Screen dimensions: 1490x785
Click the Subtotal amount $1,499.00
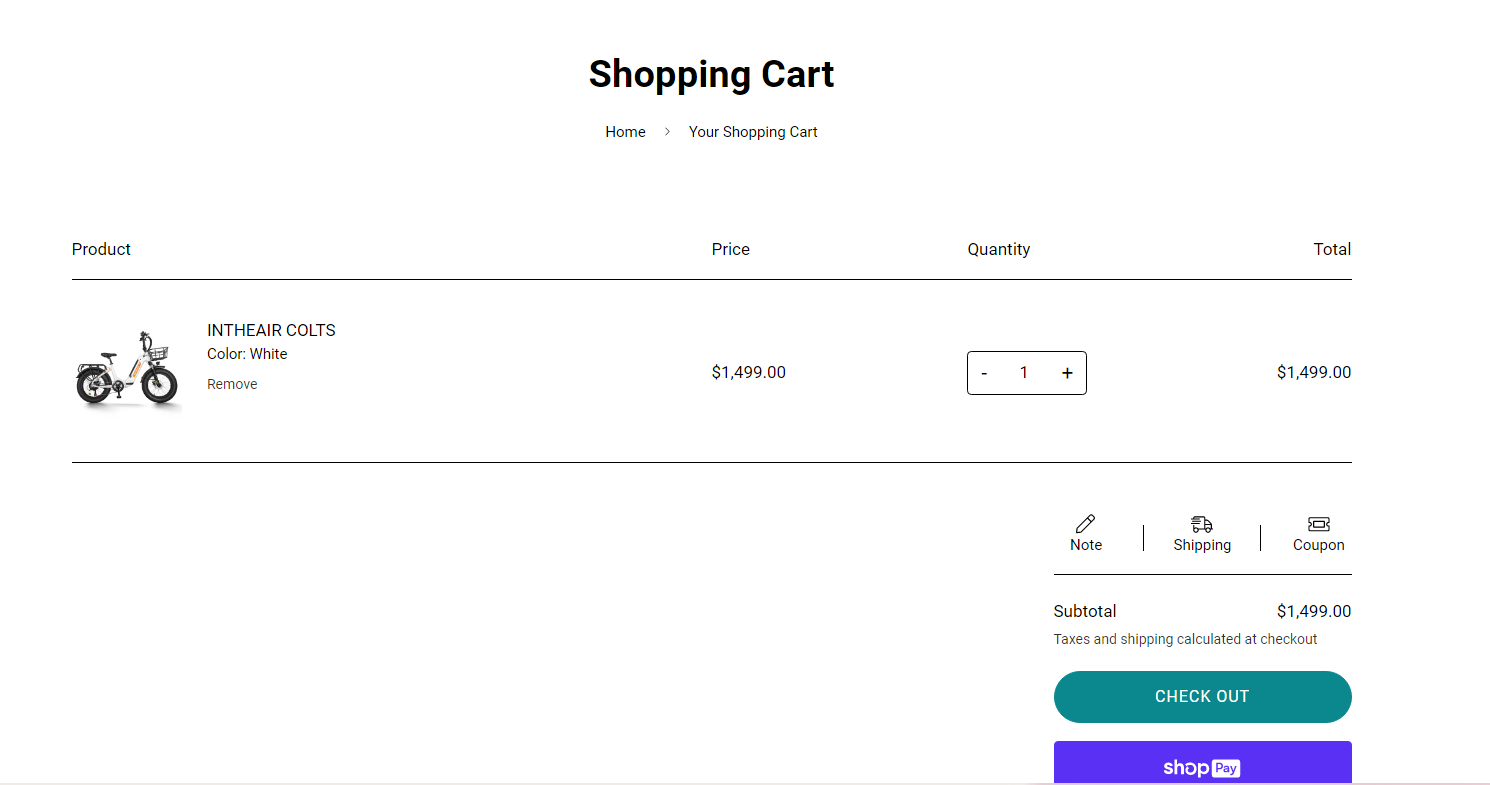tap(1314, 612)
